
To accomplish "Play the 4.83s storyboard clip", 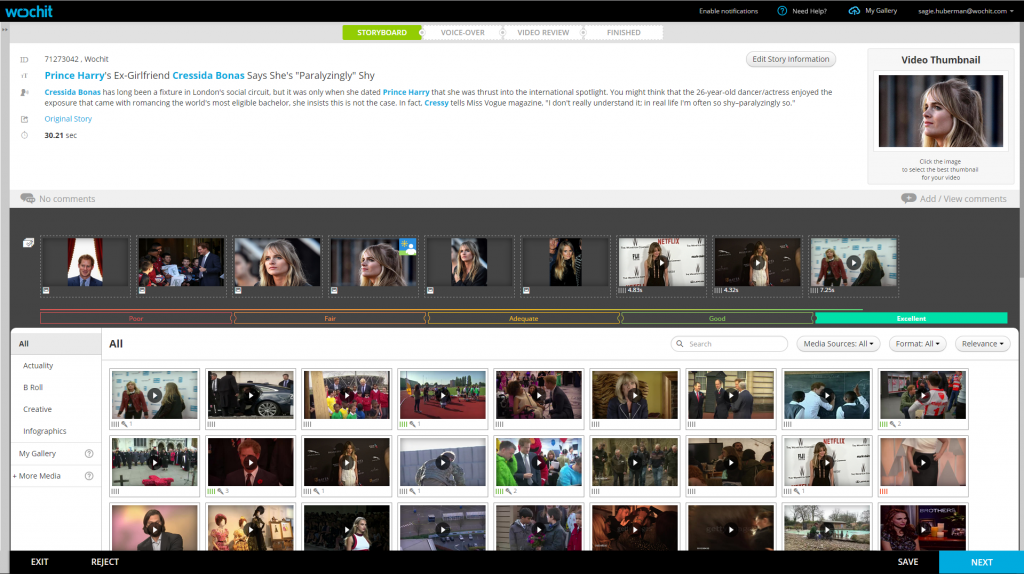I will click(x=662, y=263).
